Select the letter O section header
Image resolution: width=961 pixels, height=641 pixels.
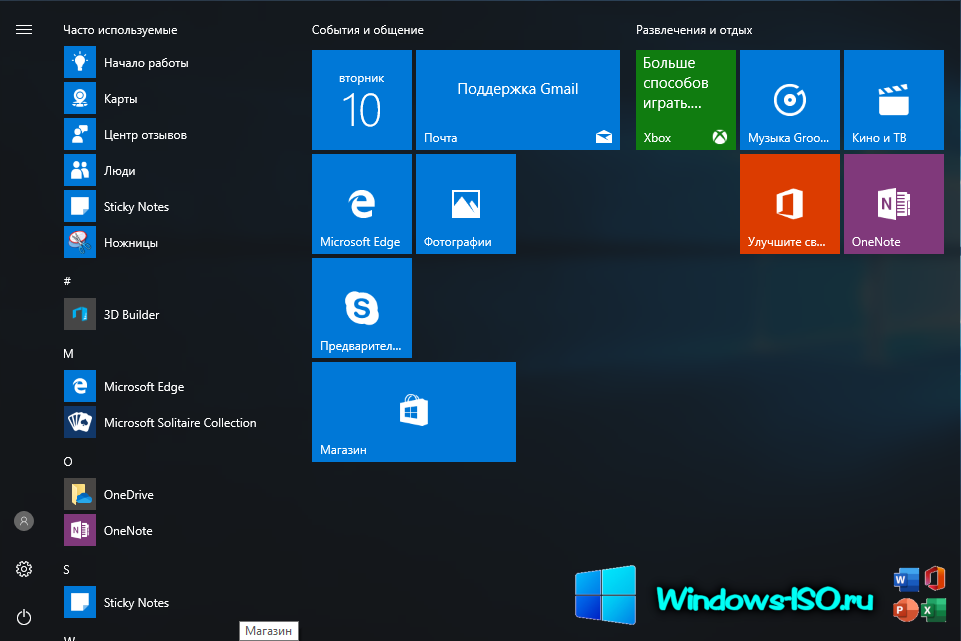[x=68, y=461]
